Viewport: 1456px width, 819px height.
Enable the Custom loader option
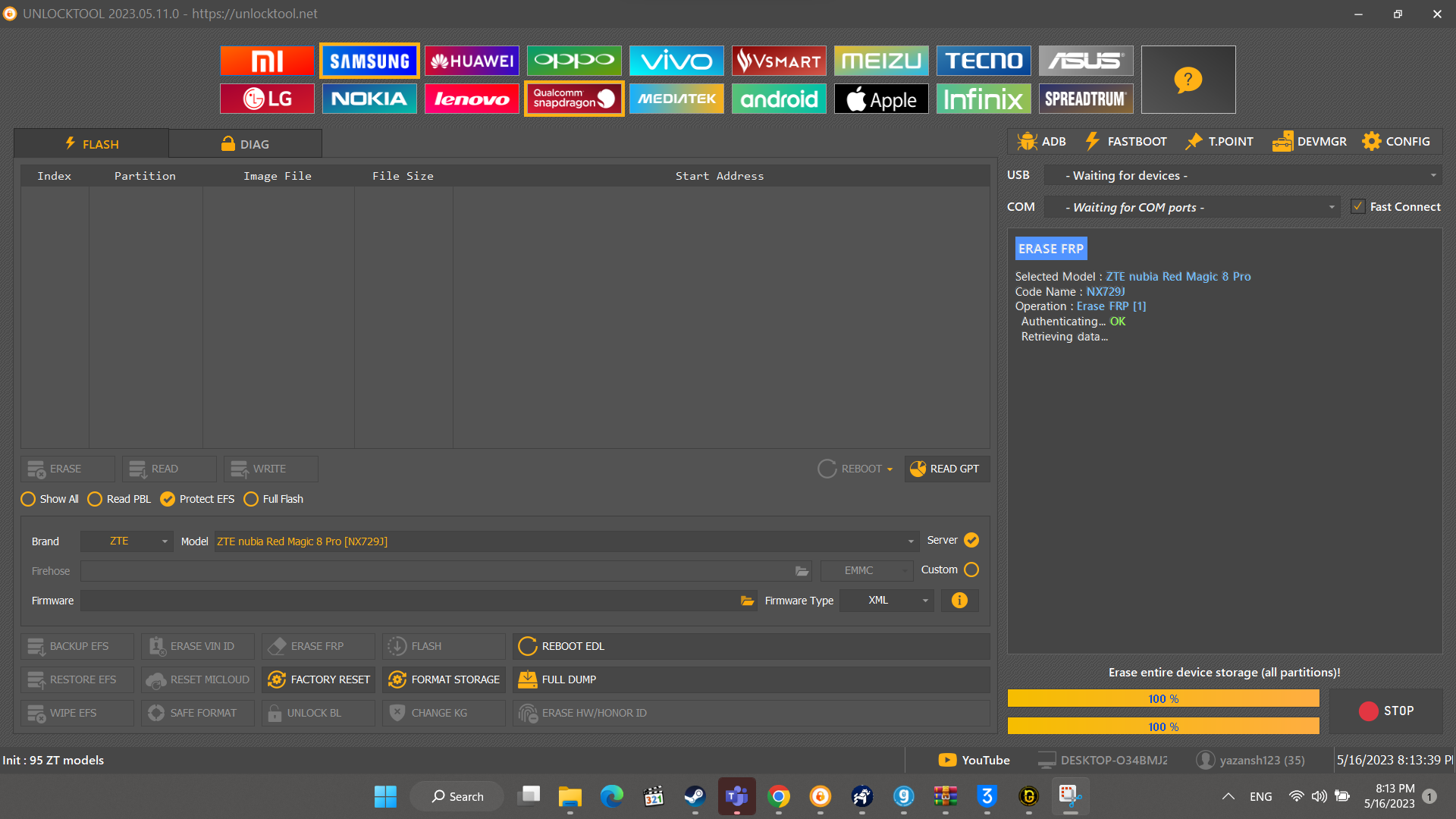tap(971, 570)
